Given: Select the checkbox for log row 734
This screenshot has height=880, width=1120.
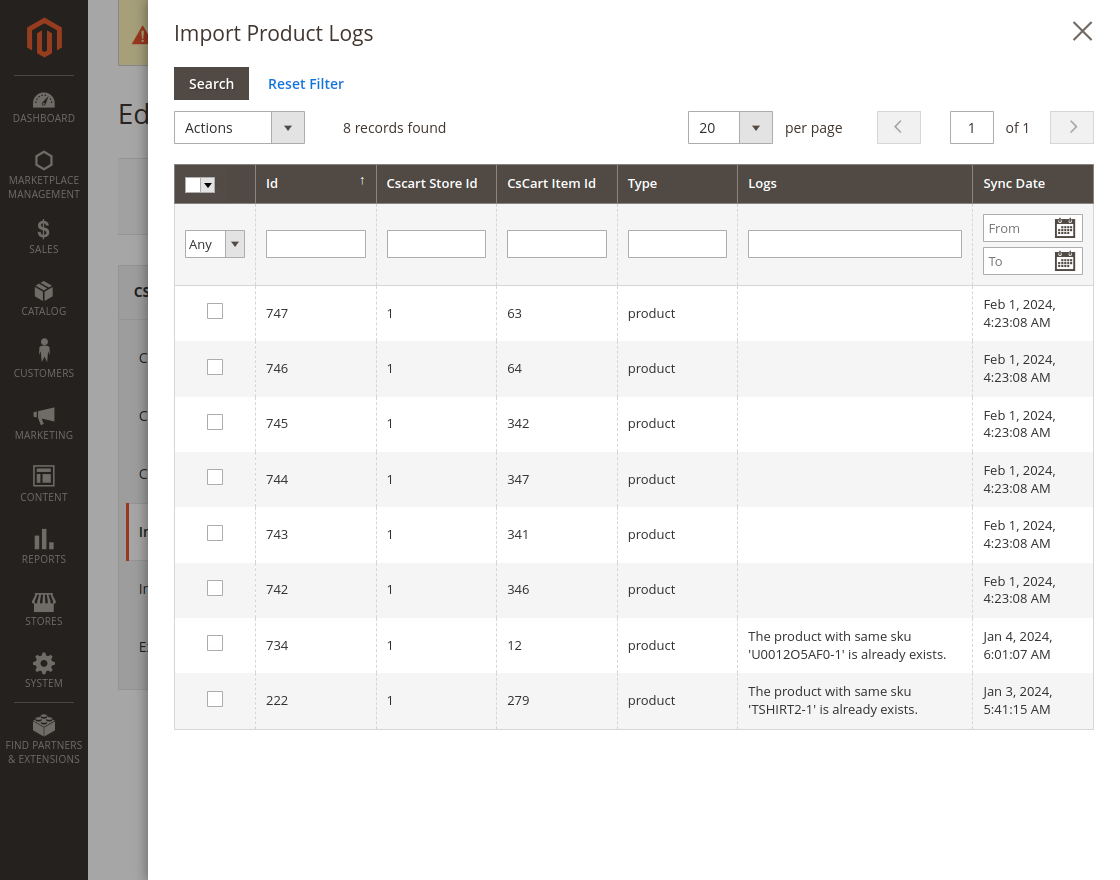Looking at the screenshot, I should pyautogui.click(x=215, y=643).
